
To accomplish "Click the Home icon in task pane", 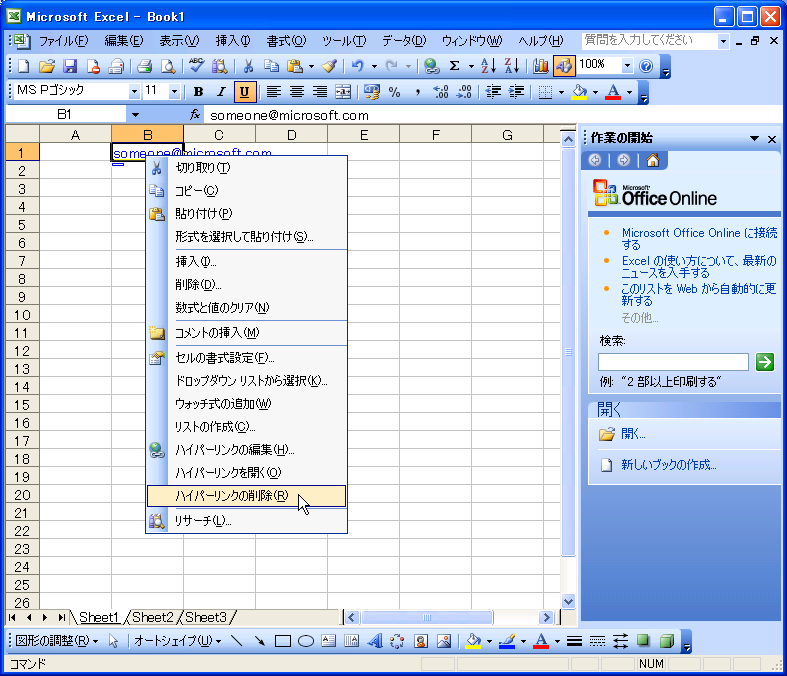I will (x=652, y=160).
